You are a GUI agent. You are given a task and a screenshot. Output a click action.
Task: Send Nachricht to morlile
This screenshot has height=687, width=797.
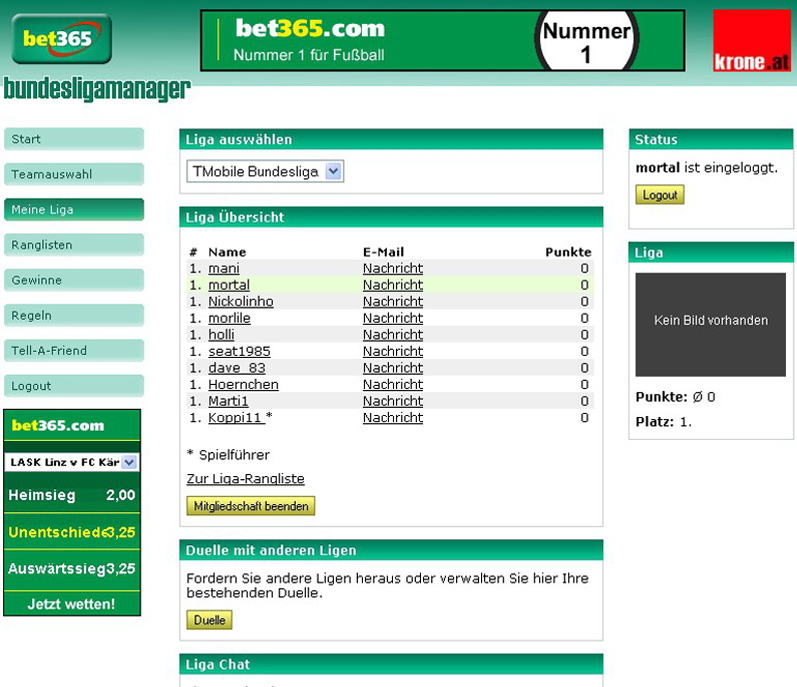[393, 318]
